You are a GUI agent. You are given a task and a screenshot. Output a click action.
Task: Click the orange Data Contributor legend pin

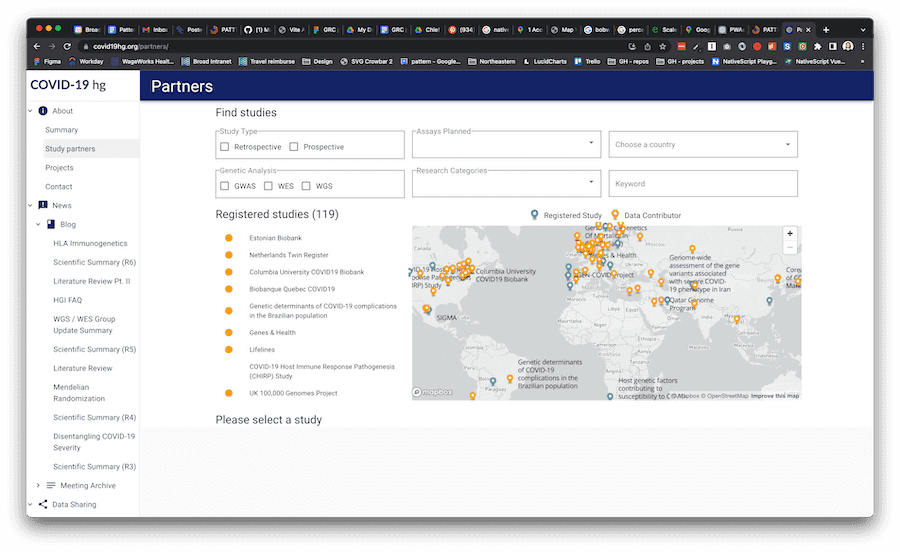615,215
